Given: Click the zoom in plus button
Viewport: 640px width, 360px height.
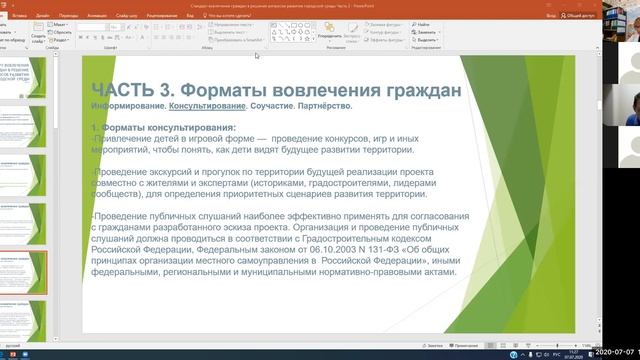Looking at the screenshot, I should [576, 346].
